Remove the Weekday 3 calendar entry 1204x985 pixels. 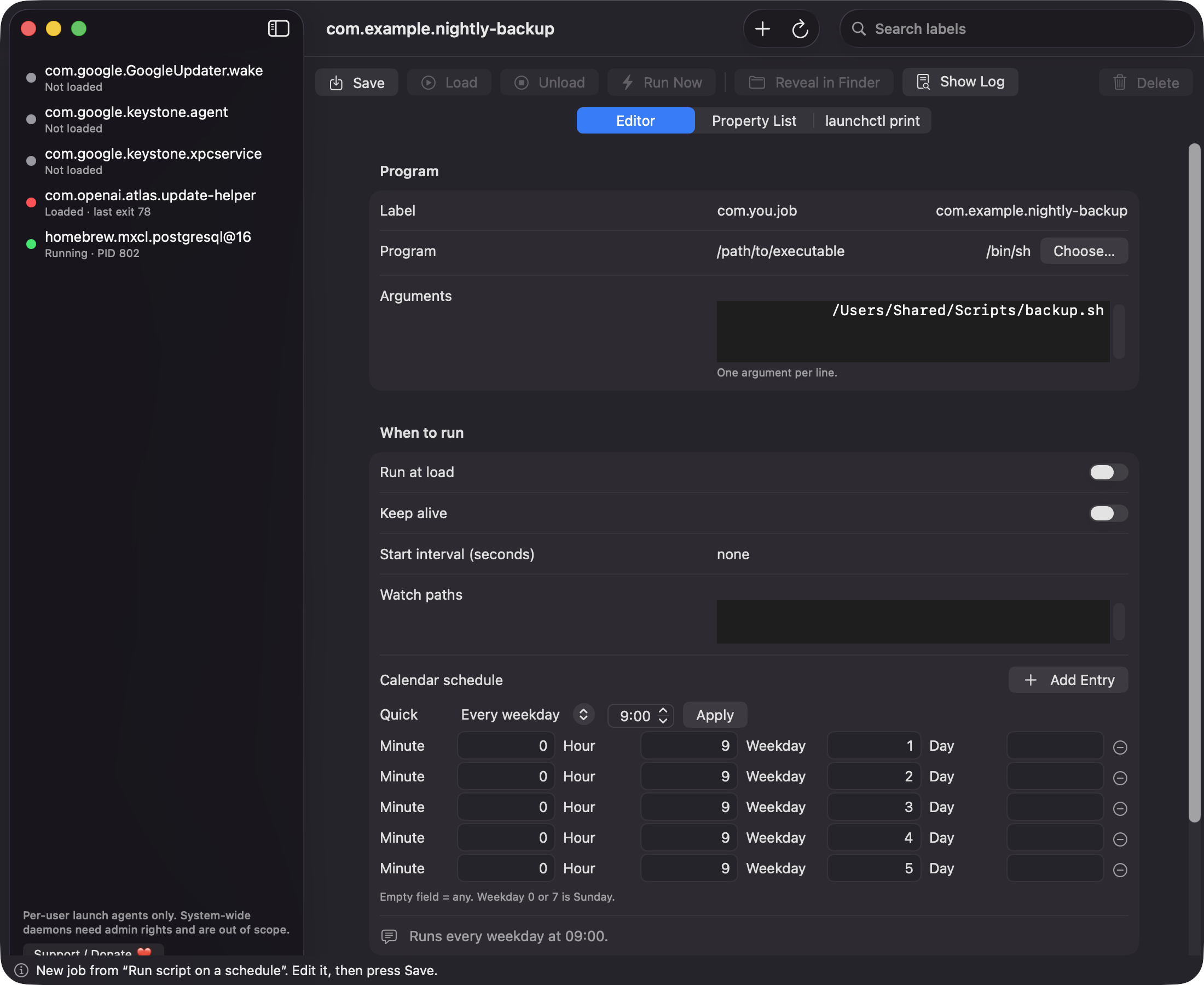coord(1120,809)
